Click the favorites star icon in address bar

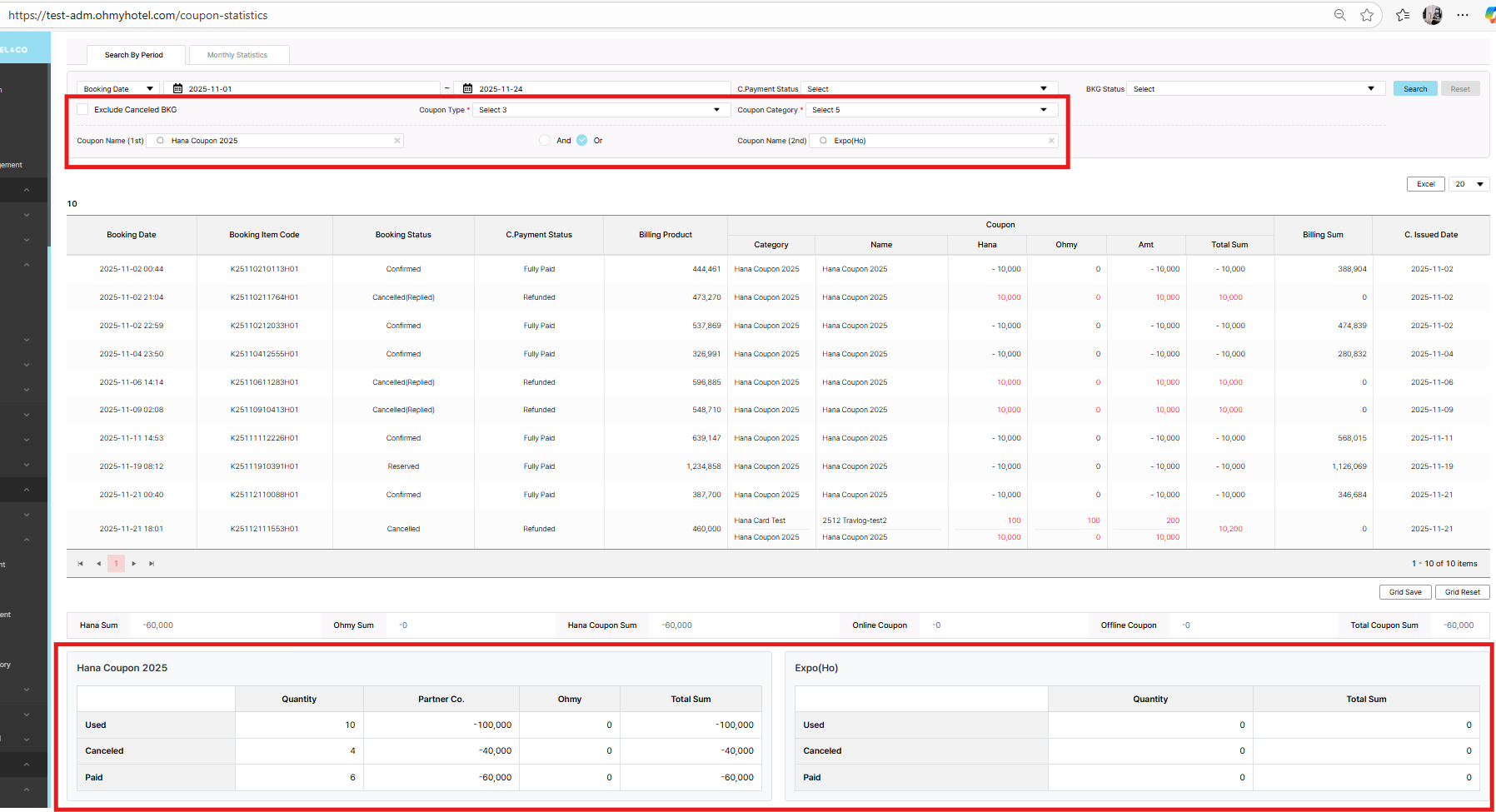pos(1367,15)
